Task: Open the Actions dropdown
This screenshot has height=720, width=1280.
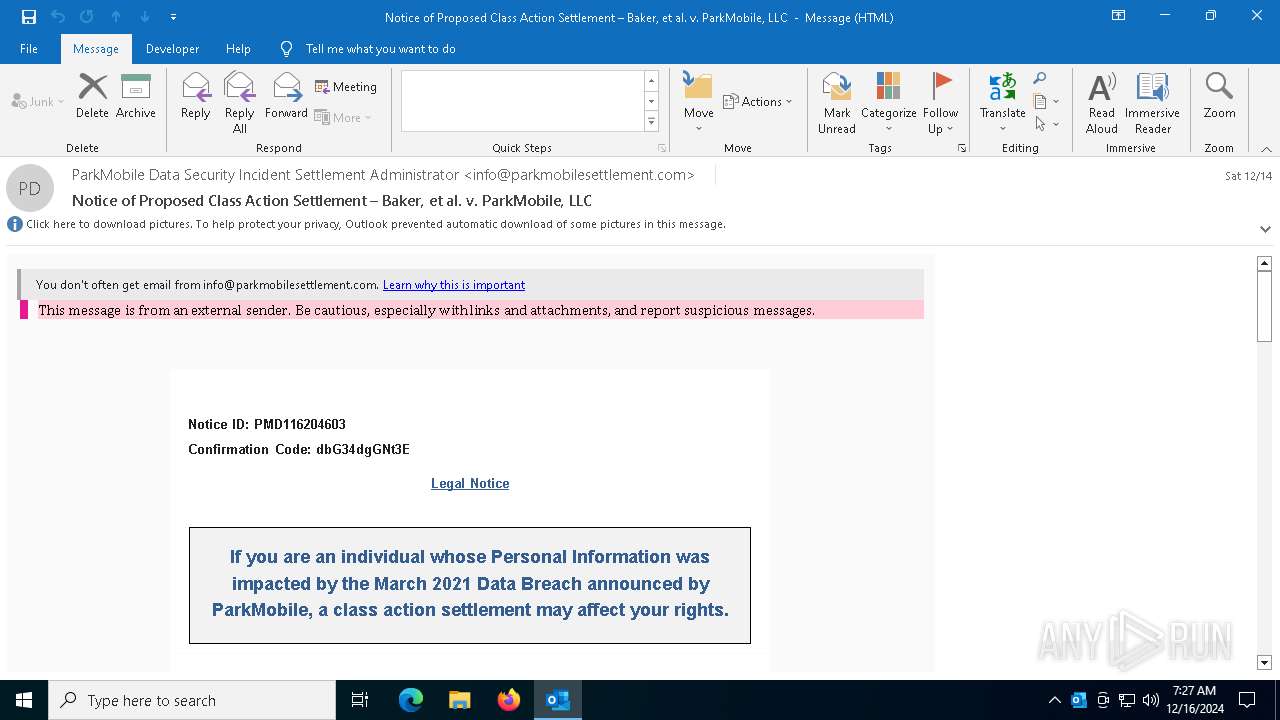Action: click(757, 101)
